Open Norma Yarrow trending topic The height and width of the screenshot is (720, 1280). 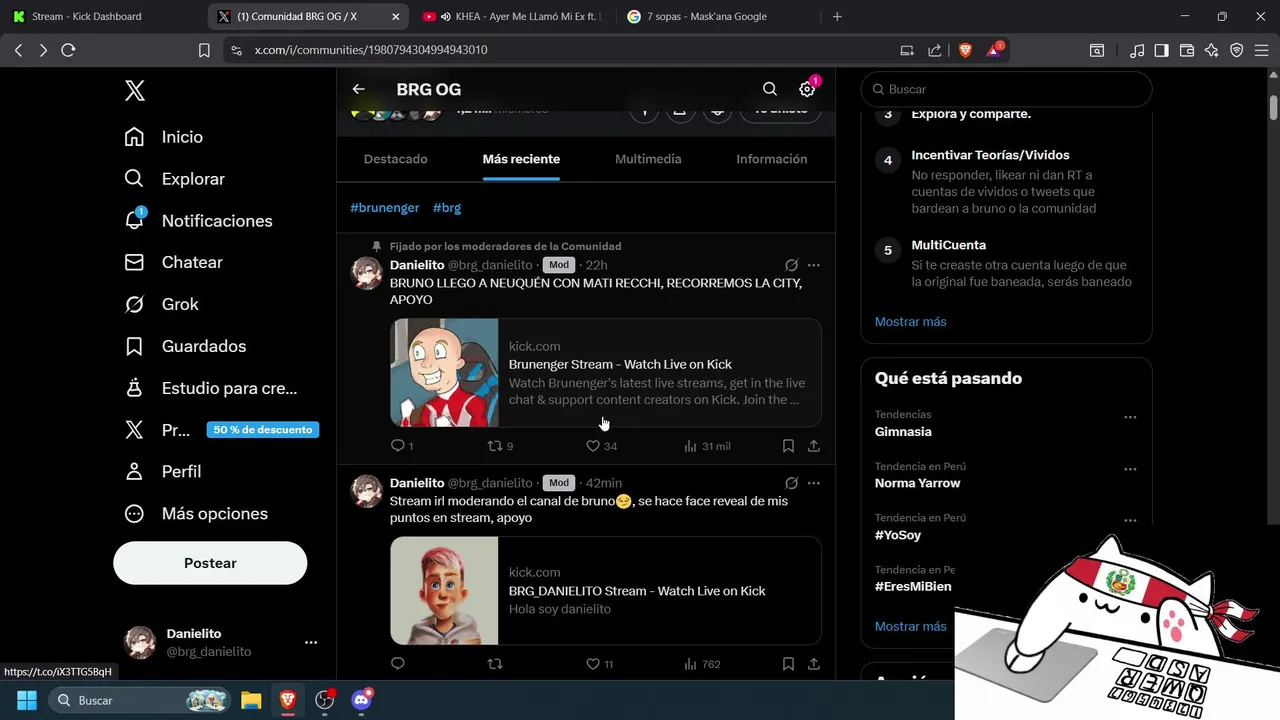(x=917, y=483)
